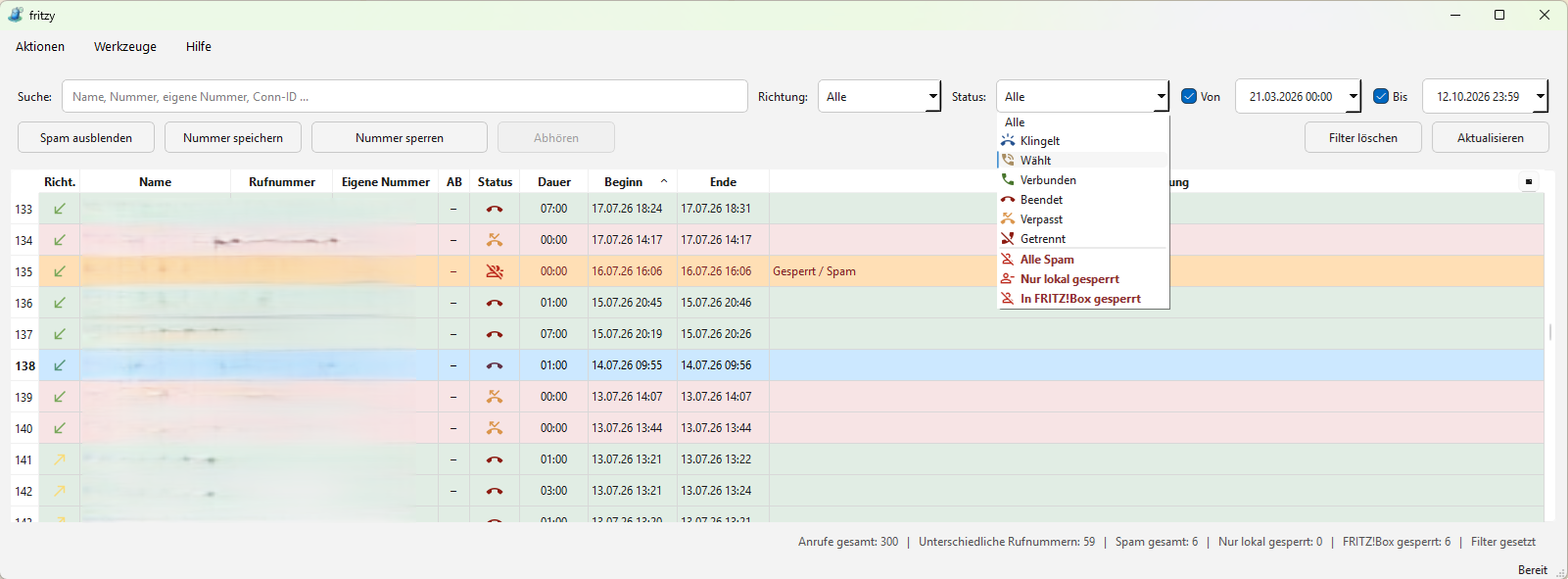This screenshot has height=579, width=1568.
Task: Click end time 15.07.26 20:46
Action: click(x=716, y=303)
